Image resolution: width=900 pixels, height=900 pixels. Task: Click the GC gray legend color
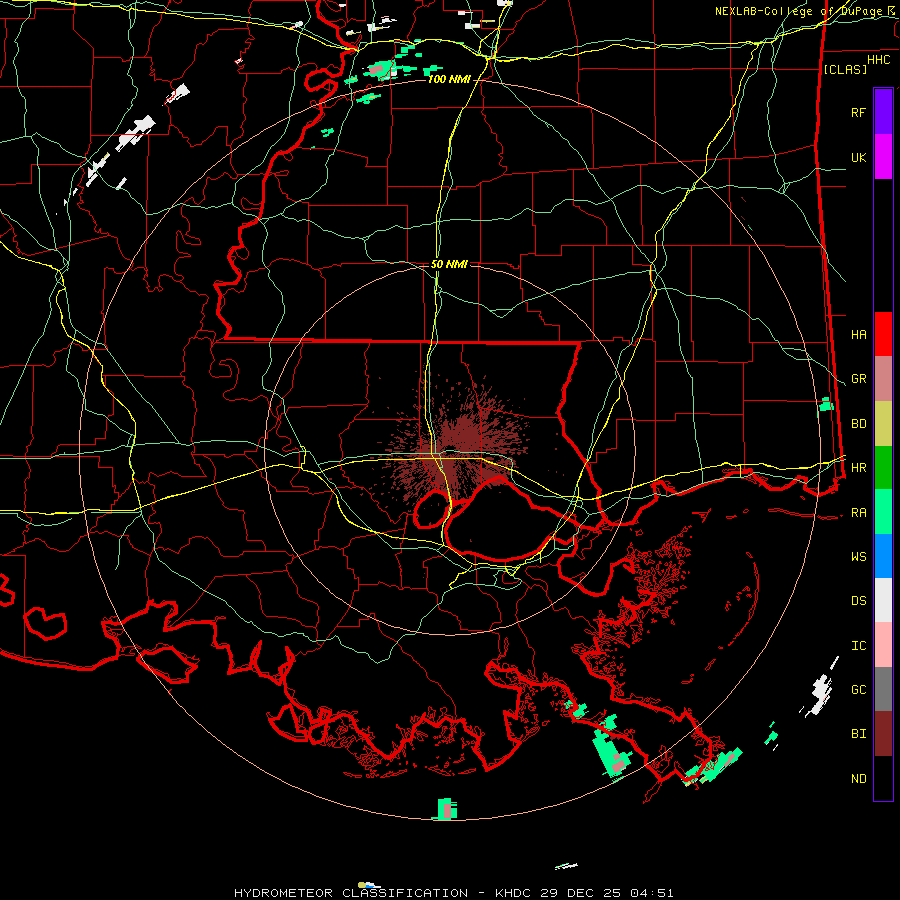point(883,689)
